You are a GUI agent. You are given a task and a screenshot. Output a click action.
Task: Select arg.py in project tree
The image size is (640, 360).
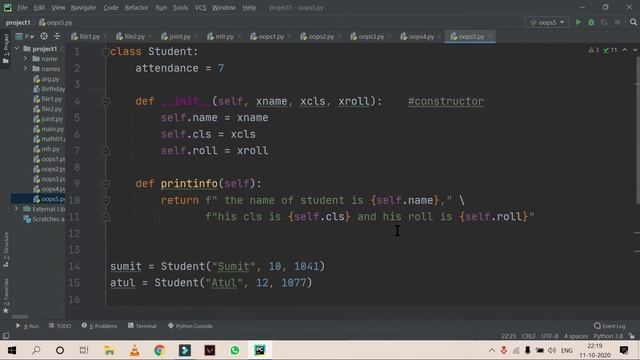pyautogui.click(x=50, y=79)
